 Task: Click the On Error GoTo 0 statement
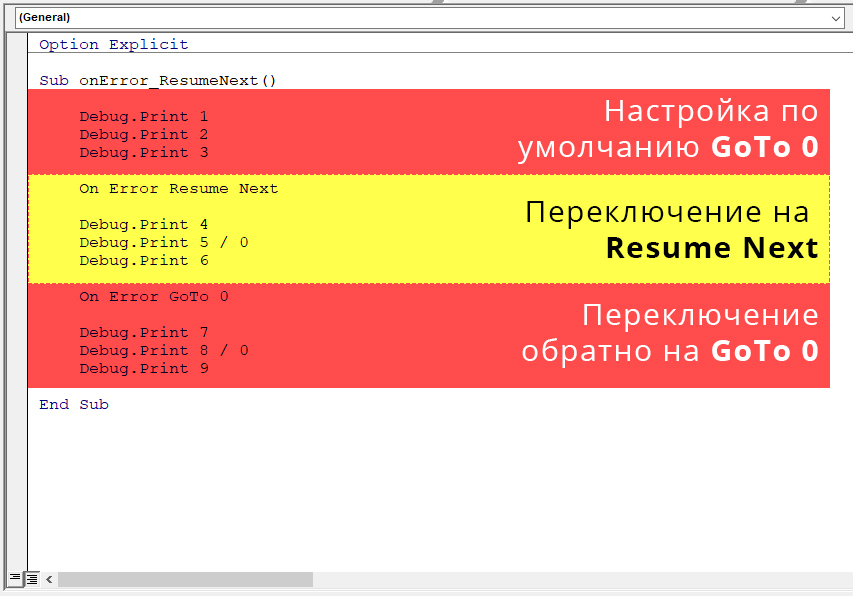point(154,296)
